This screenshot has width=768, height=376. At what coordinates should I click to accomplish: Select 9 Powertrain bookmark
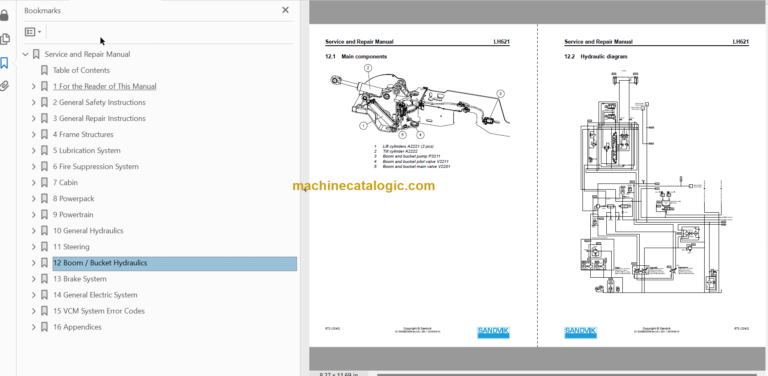pyautogui.click(x=73, y=214)
